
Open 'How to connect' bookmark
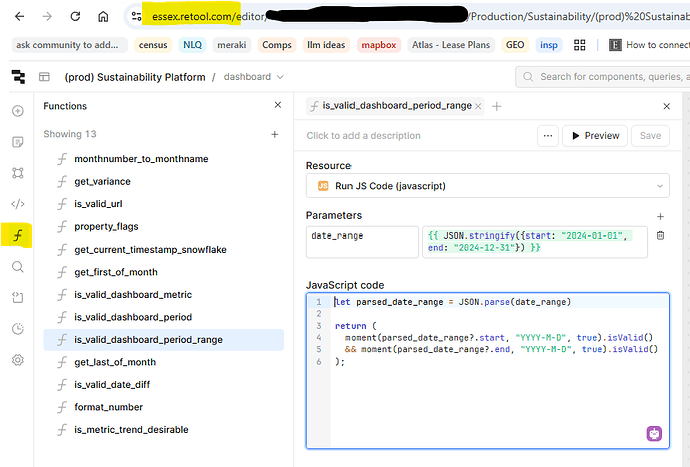pyautogui.click(x=649, y=45)
